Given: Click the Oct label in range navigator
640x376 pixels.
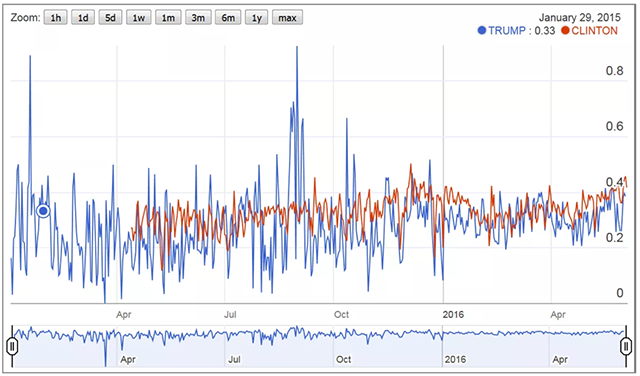Looking at the screenshot, I should point(343,359).
